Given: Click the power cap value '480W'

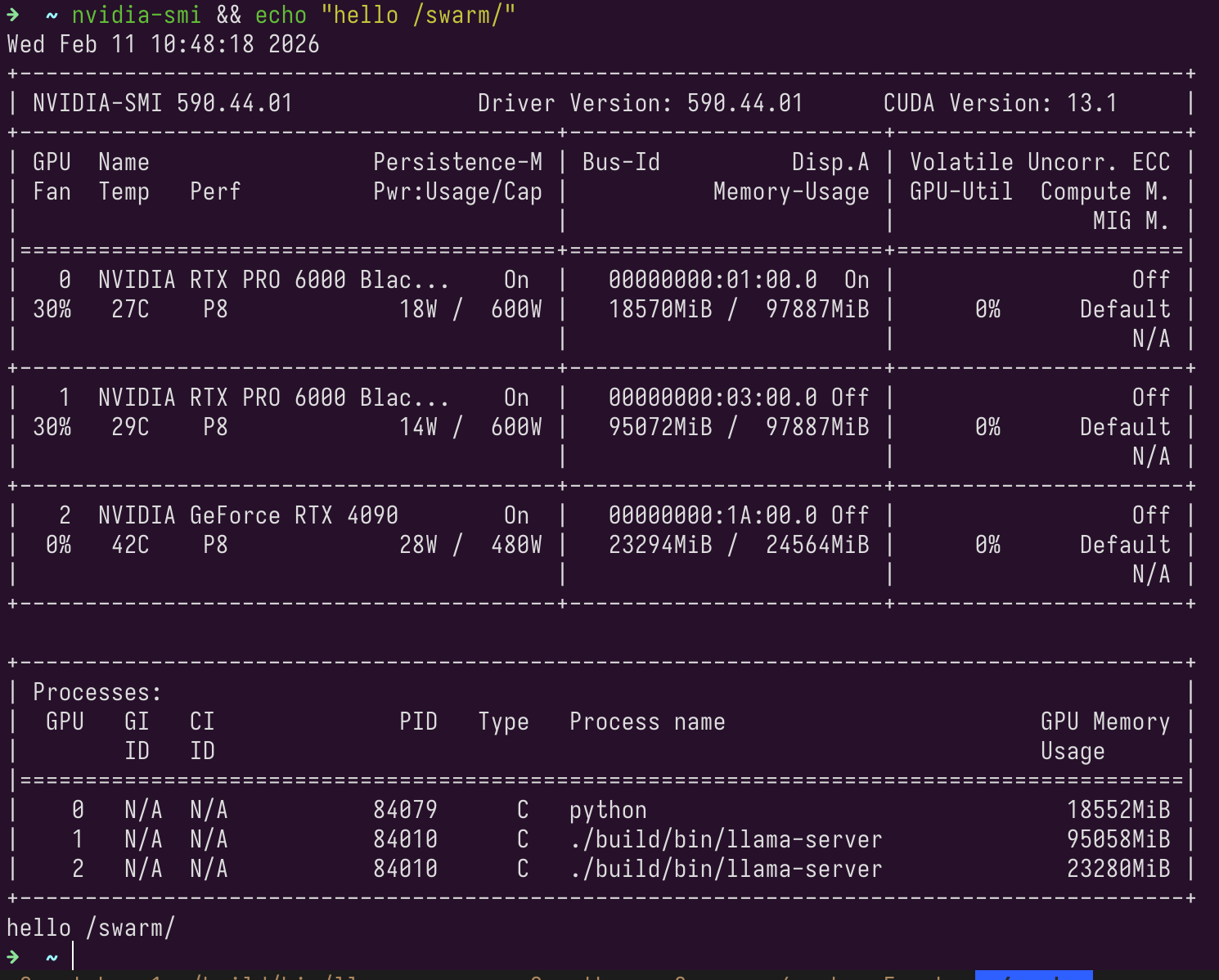Looking at the screenshot, I should (x=516, y=545).
